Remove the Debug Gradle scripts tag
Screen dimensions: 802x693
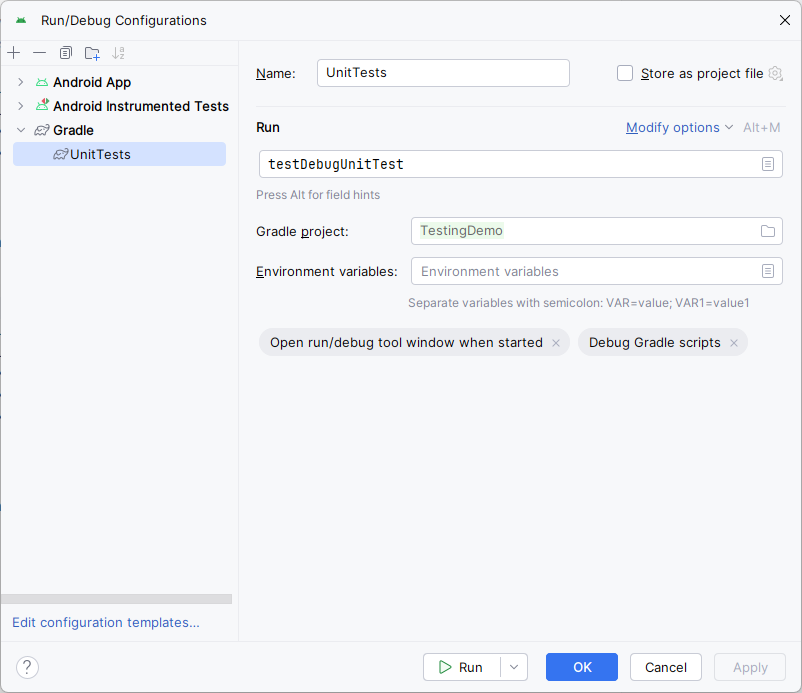[x=734, y=342]
